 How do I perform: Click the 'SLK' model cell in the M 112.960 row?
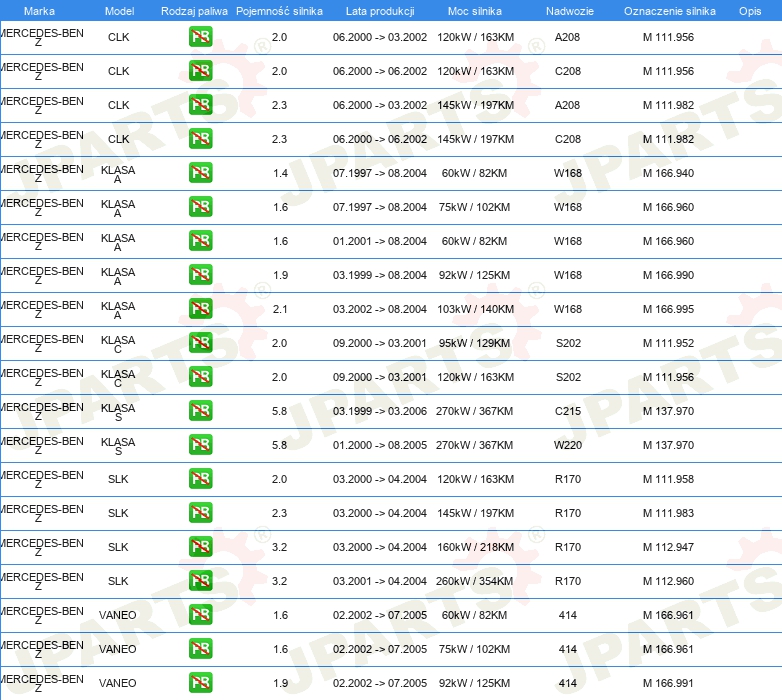coord(118,581)
